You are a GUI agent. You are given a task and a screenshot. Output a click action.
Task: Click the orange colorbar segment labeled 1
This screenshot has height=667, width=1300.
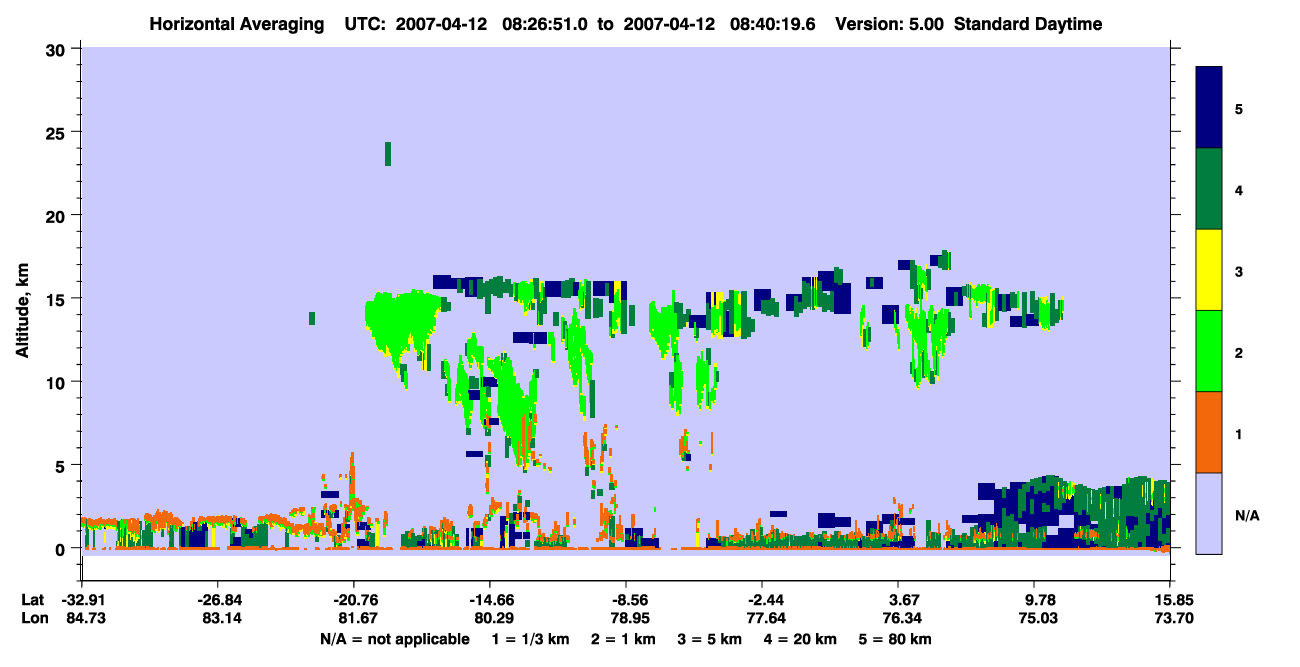coord(1209,432)
